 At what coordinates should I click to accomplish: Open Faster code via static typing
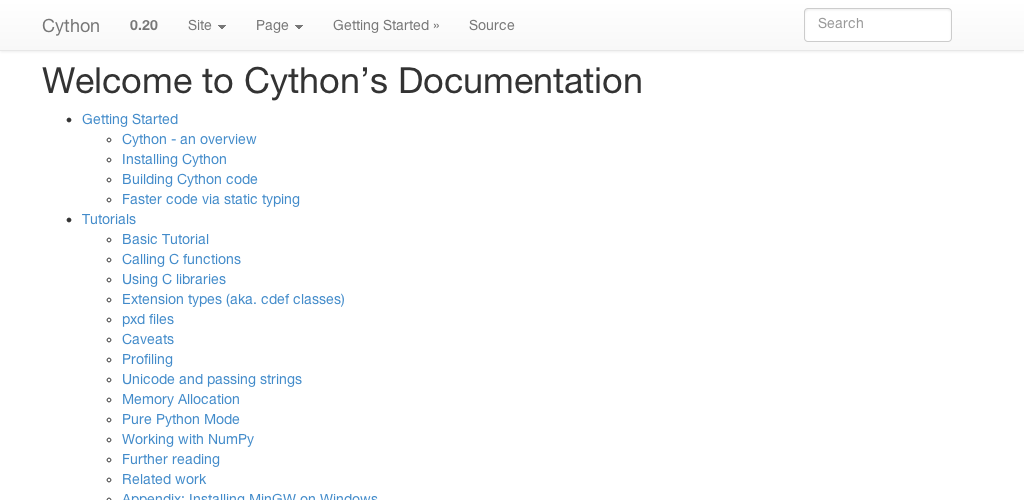pos(211,199)
